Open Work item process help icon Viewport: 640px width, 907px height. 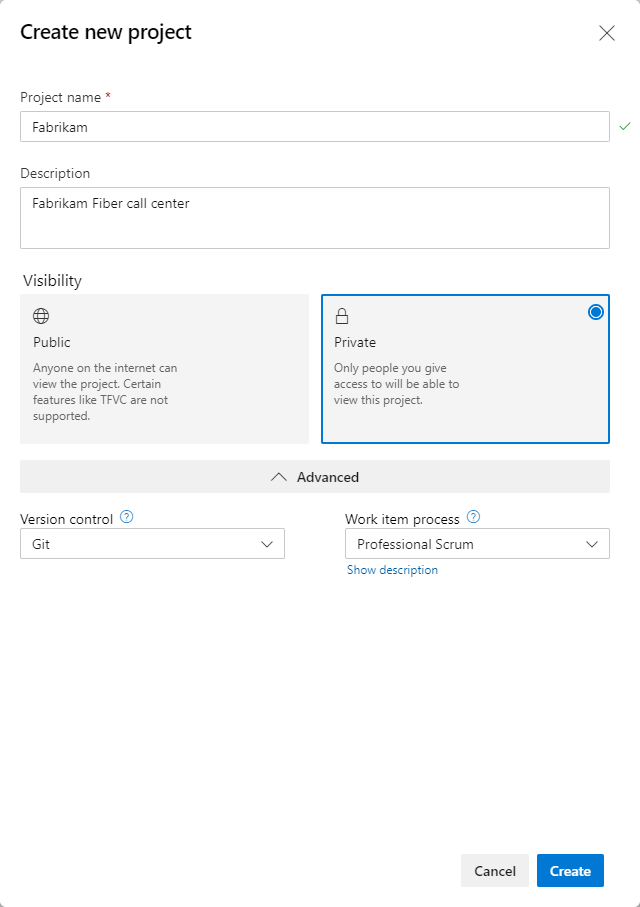[x=473, y=517]
